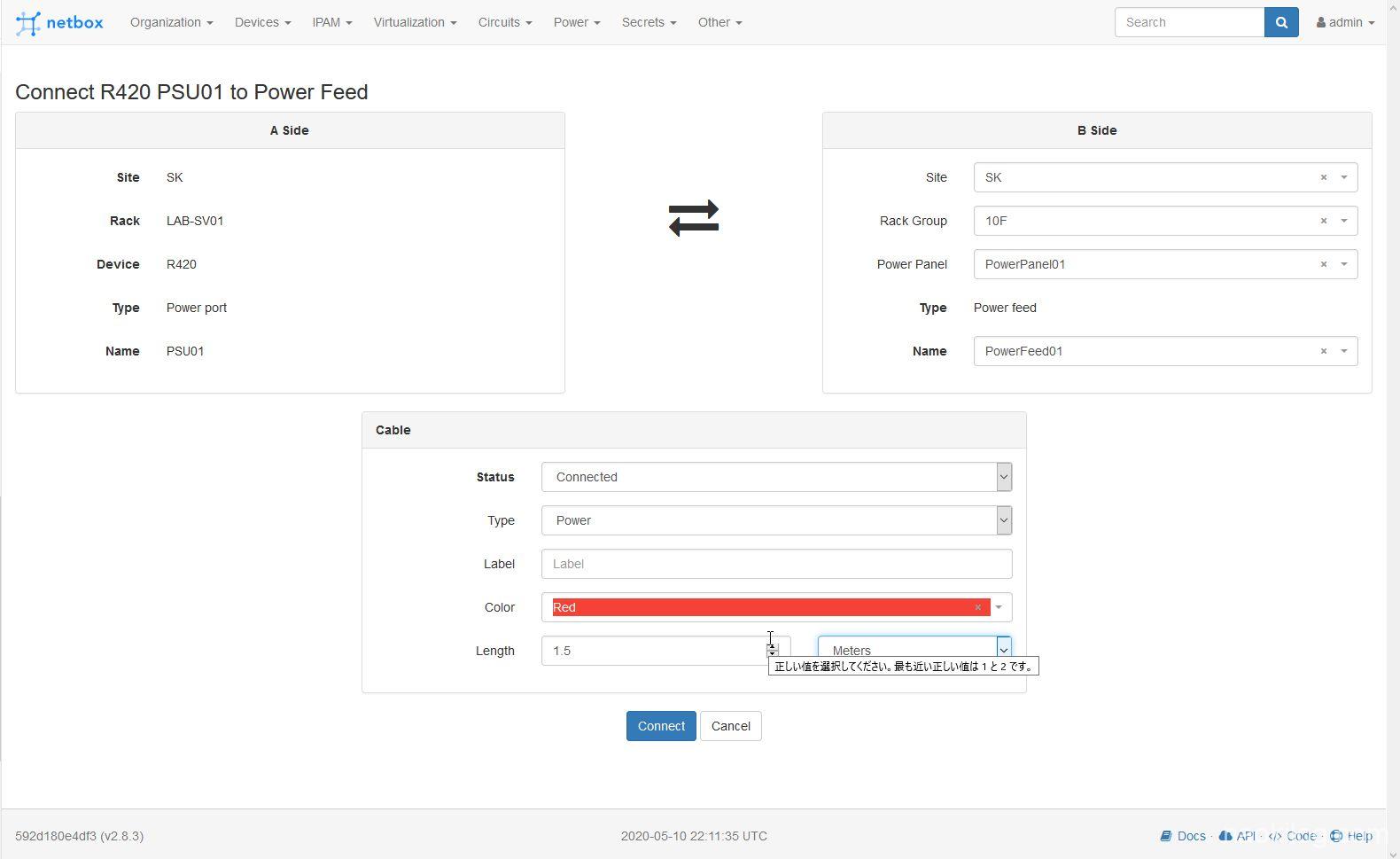Clear the Rack Group 10F selection
The height and width of the screenshot is (859, 1400).
point(1324,221)
